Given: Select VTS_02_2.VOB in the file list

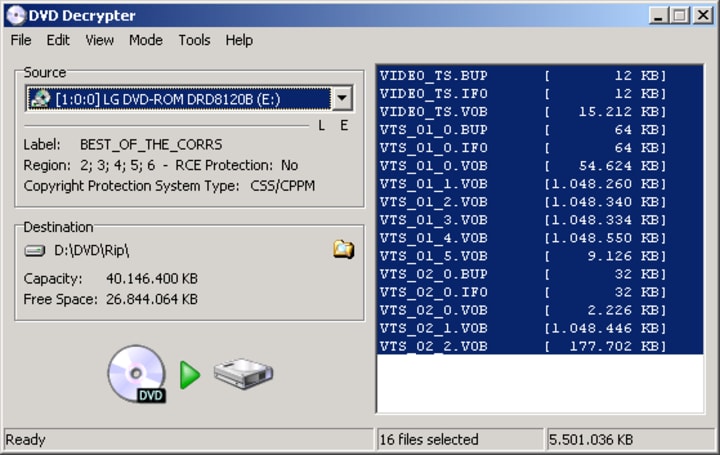Looking at the screenshot, I should point(540,346).
